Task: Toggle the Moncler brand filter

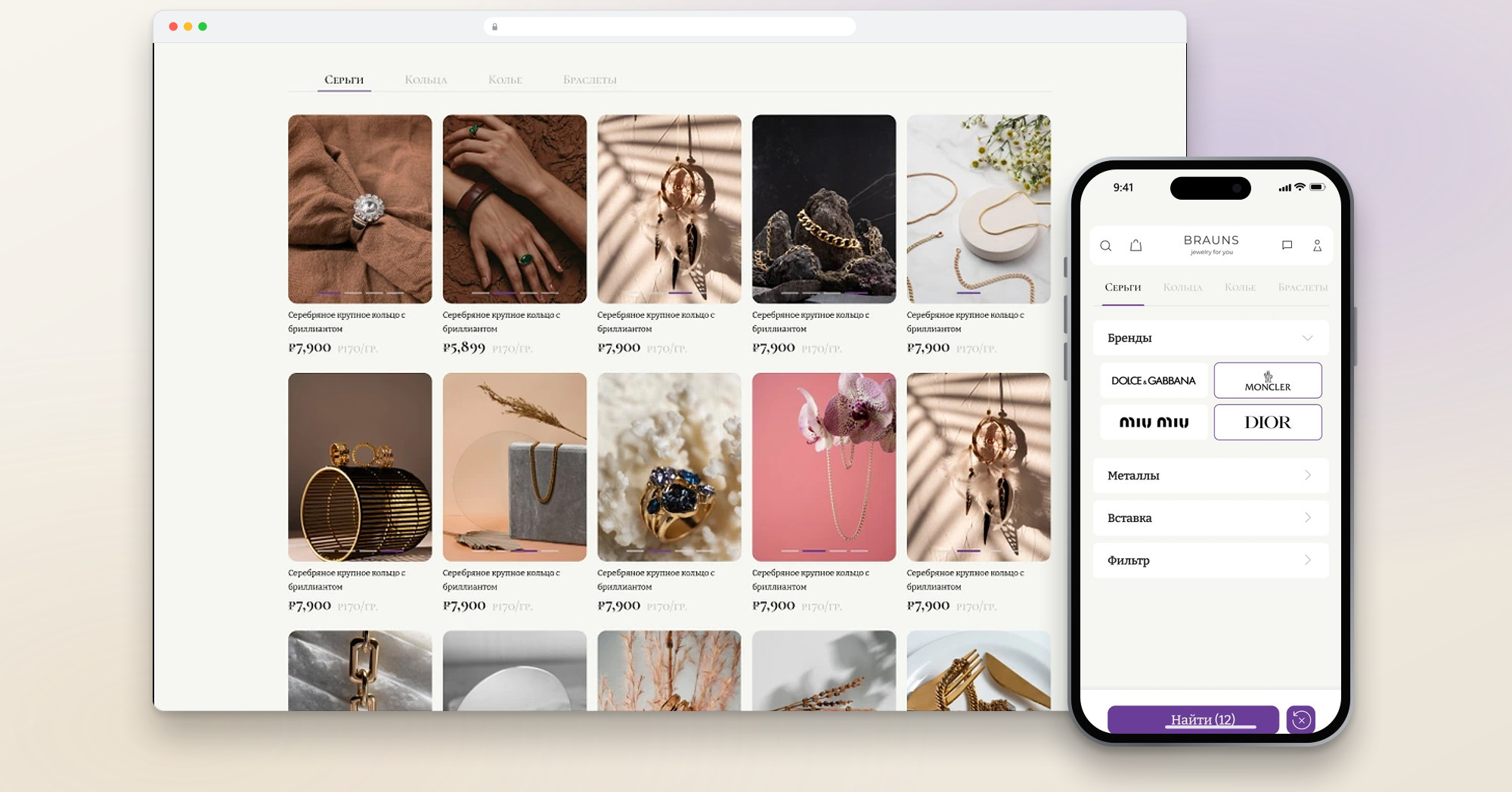Action: [1268, 380]
